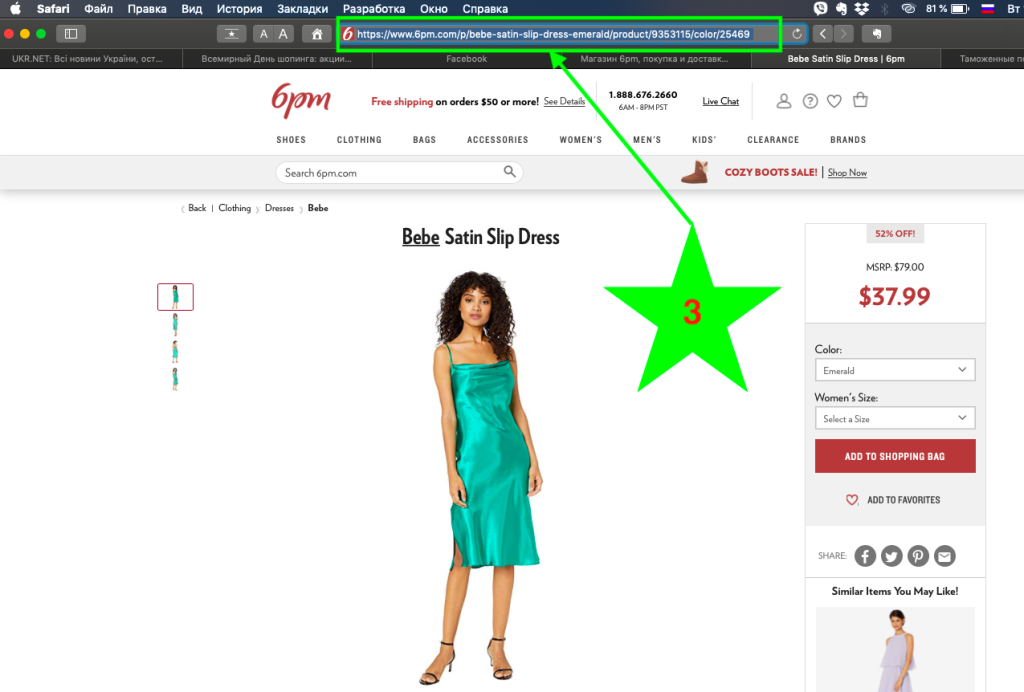Viewport: 1024px width, 692px height.
Task: Switch to the Facebook browser tab
Action: point(466,59)
